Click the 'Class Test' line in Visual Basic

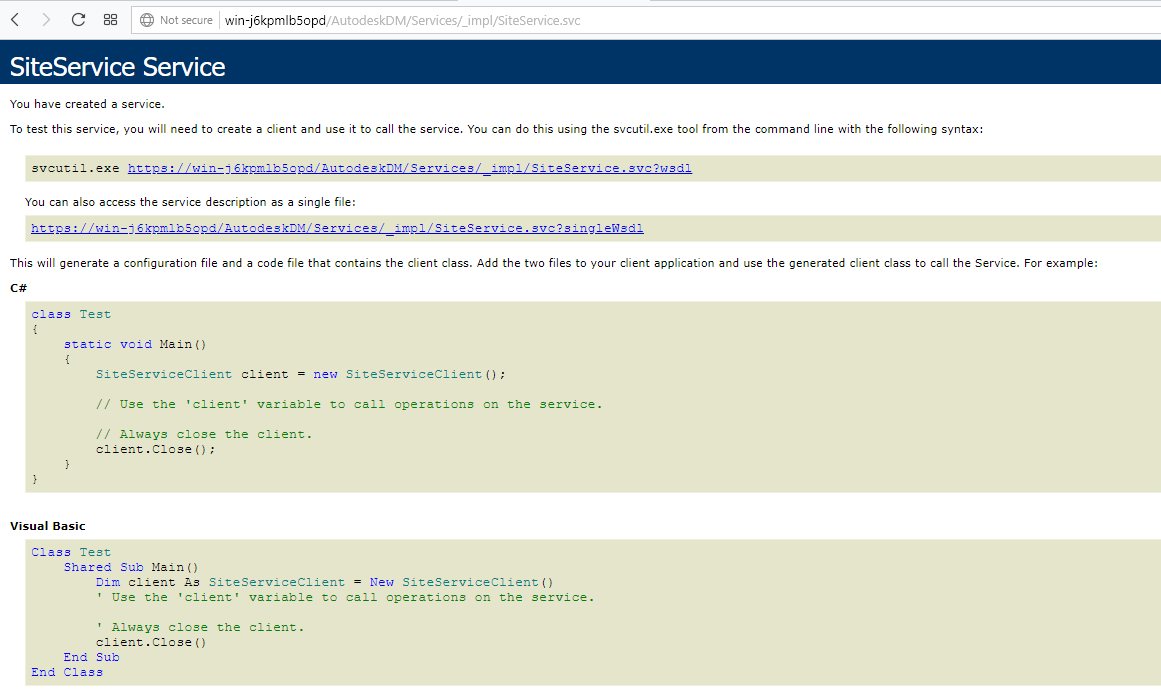point(71,552)
